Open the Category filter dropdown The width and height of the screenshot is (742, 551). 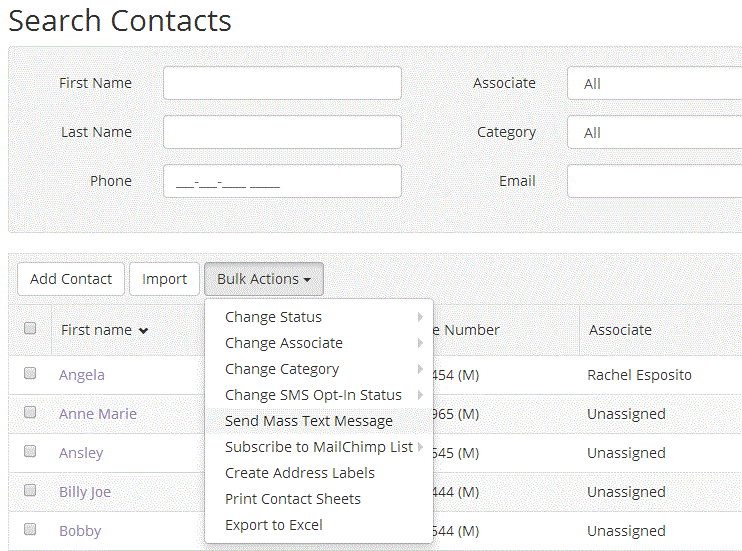tap(654, 132)
